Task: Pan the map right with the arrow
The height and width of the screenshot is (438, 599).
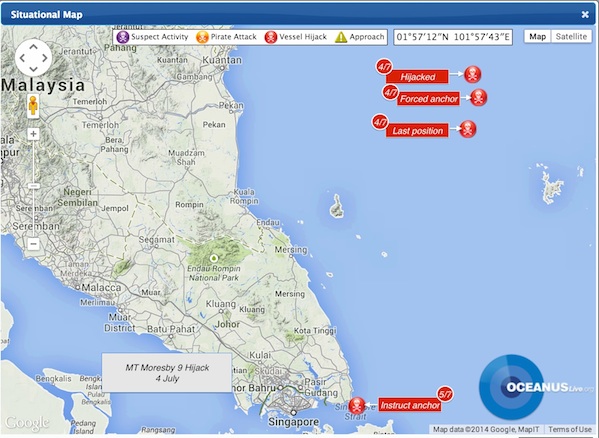Action: (x=45, y=58)
